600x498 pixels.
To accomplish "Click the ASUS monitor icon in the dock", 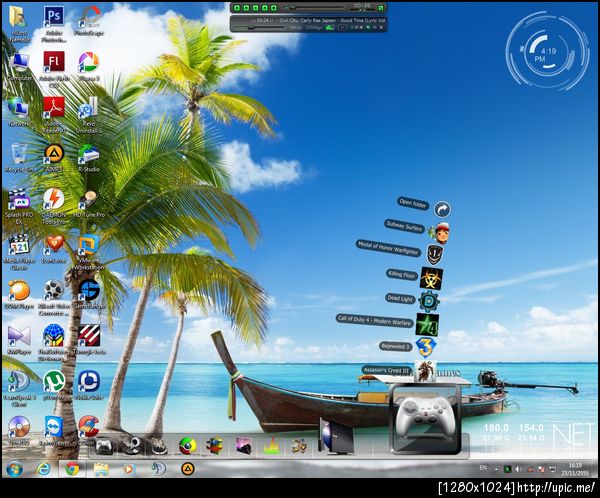I will (336, 436).
